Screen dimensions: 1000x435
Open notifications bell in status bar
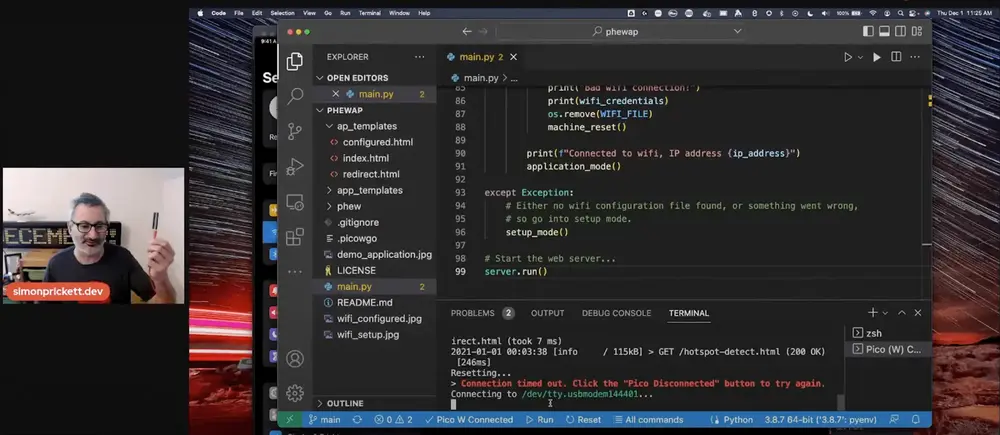916,420
